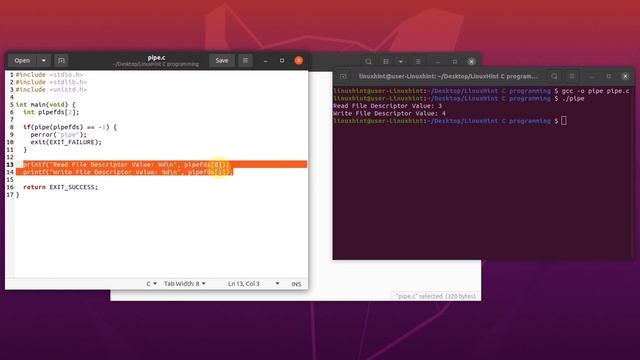Screen dimensions: 640x360
Task: Click the terminal cursor at the last prompt
Action: coord(564,120)
